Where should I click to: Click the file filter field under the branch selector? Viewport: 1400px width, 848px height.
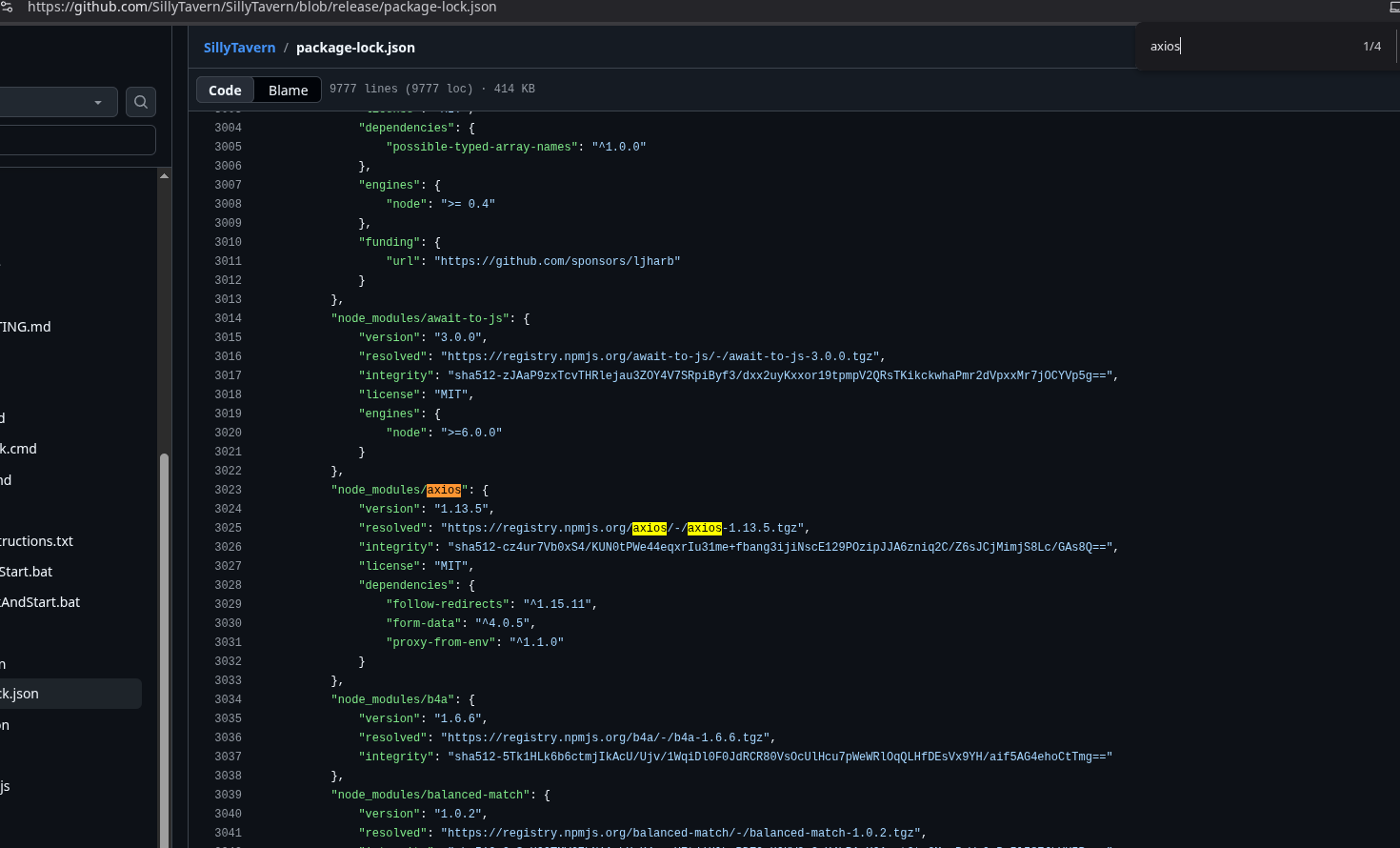(76, 140)
